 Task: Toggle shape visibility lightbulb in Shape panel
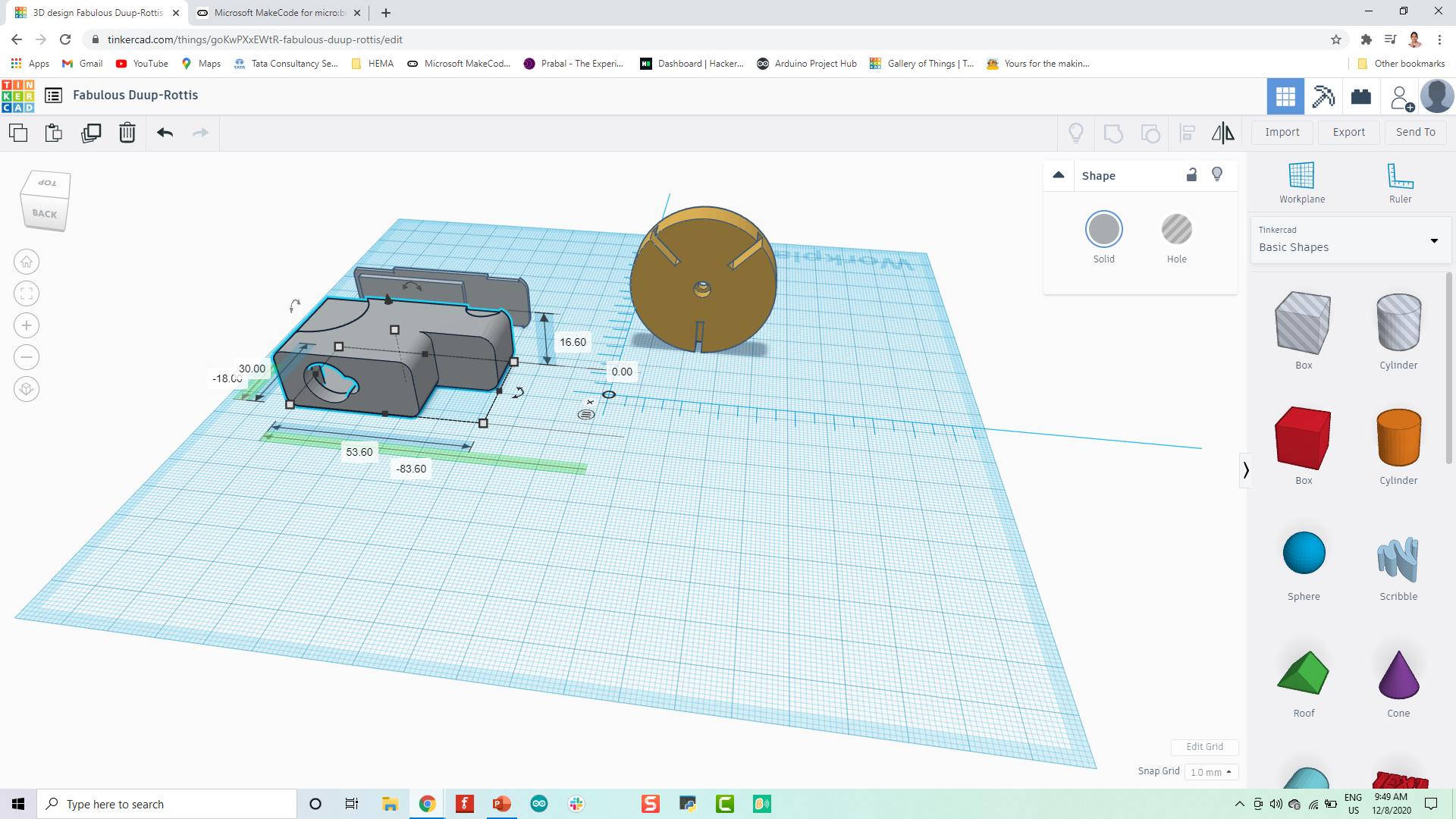click(x=1217, y=175)
